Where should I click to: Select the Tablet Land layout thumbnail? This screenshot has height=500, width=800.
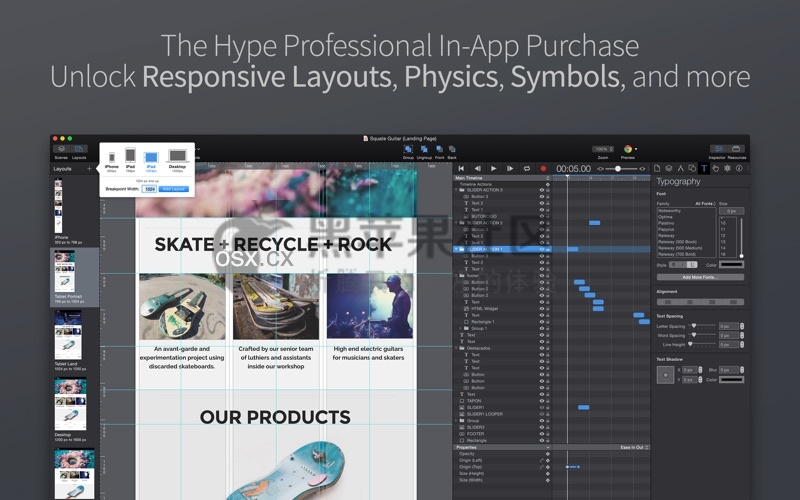68,335
